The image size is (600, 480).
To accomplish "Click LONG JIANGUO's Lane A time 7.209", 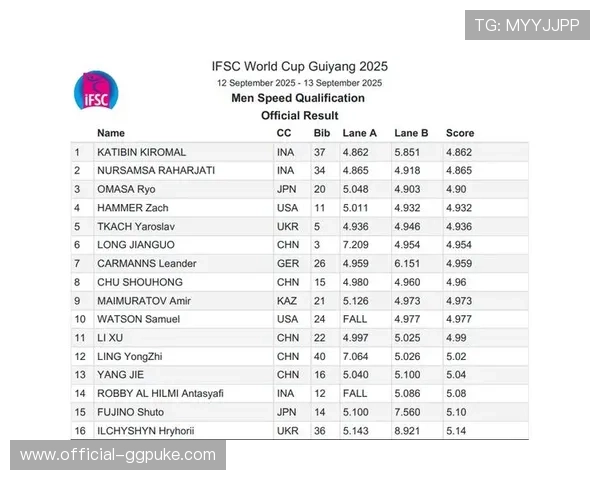I will click(x=356, y=245).
